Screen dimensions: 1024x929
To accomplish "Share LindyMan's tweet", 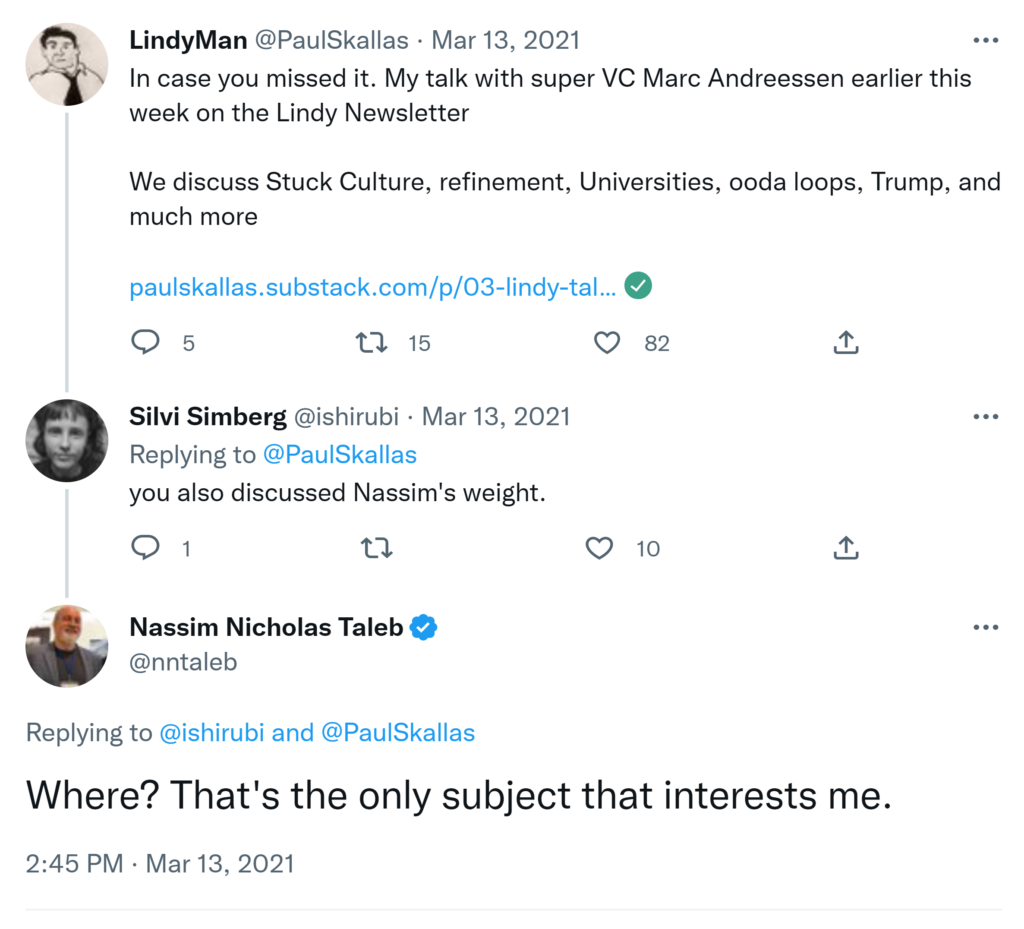I will point(846,343).
